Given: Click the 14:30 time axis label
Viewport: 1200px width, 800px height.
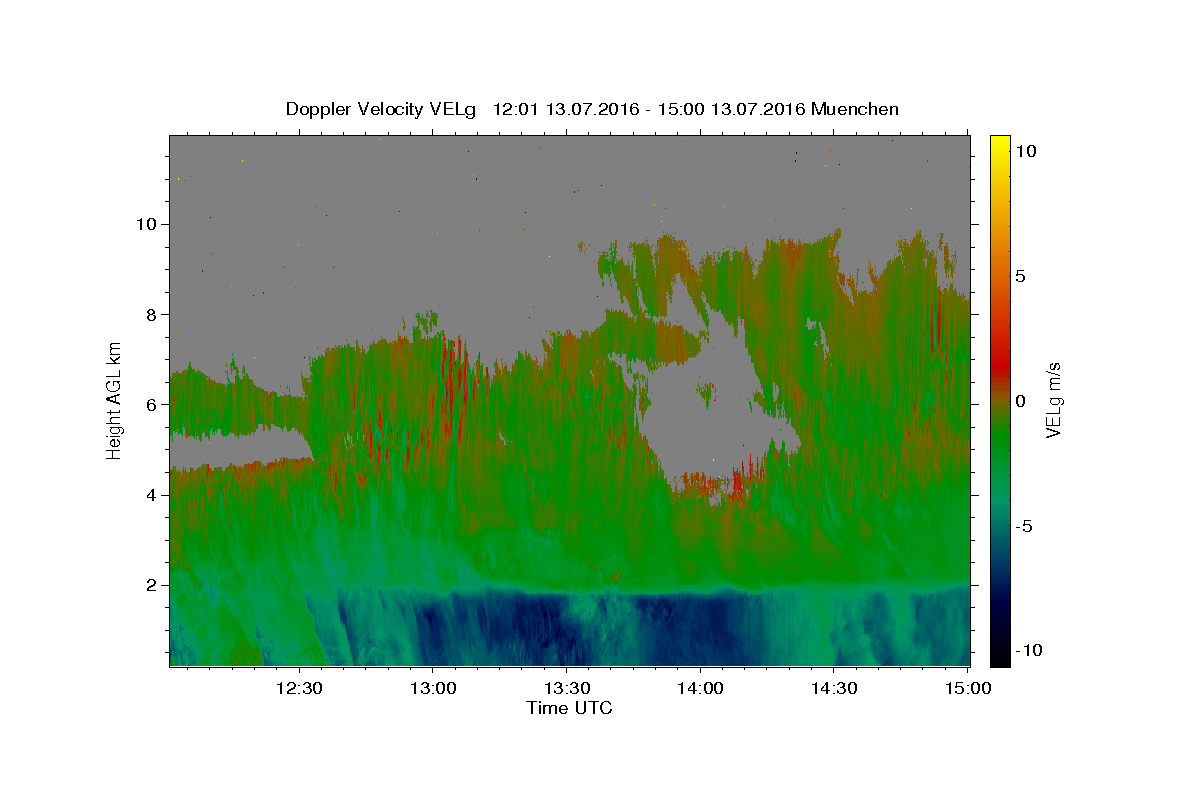Looking at the screenshot, I should [834, 688].
